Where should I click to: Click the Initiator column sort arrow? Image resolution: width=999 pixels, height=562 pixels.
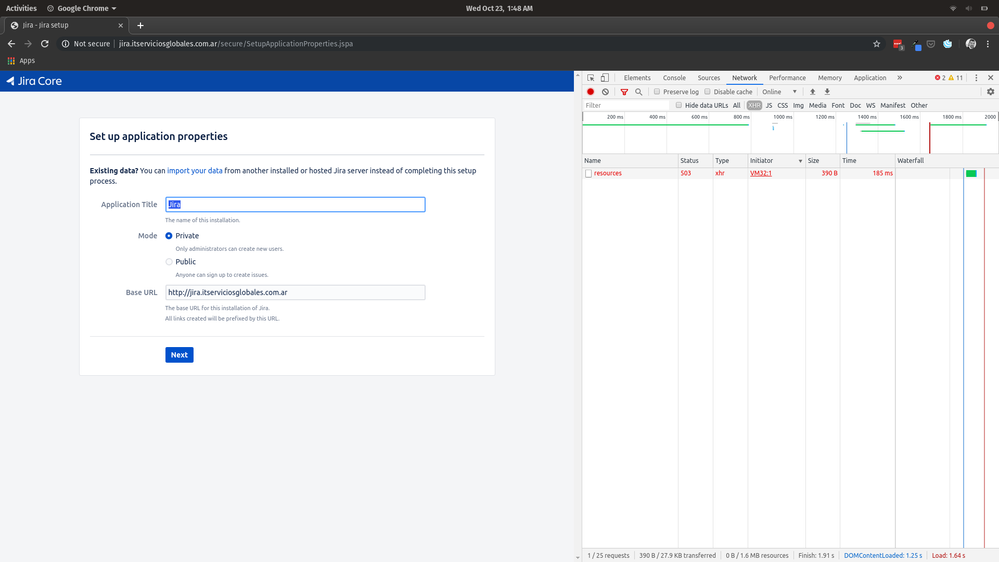(800, 161)
